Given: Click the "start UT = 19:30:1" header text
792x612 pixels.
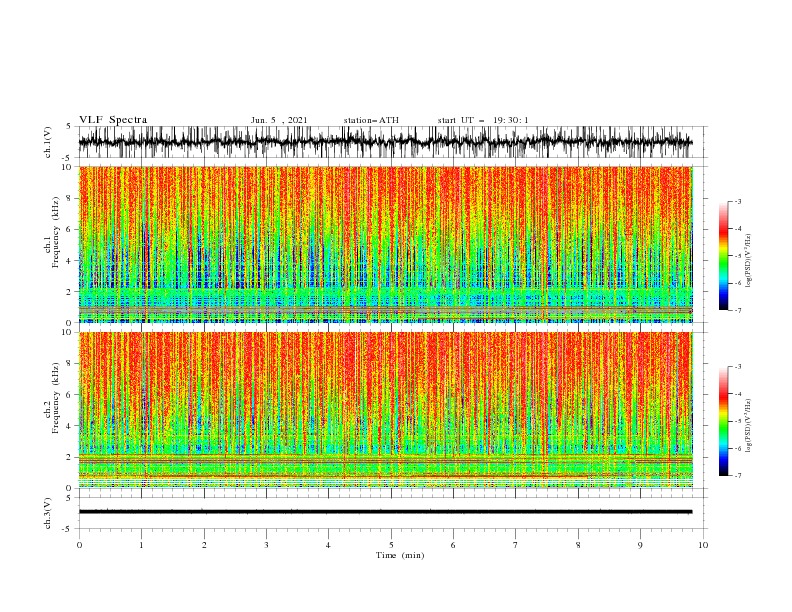Looking at the screenshot, I should (483, 120).
